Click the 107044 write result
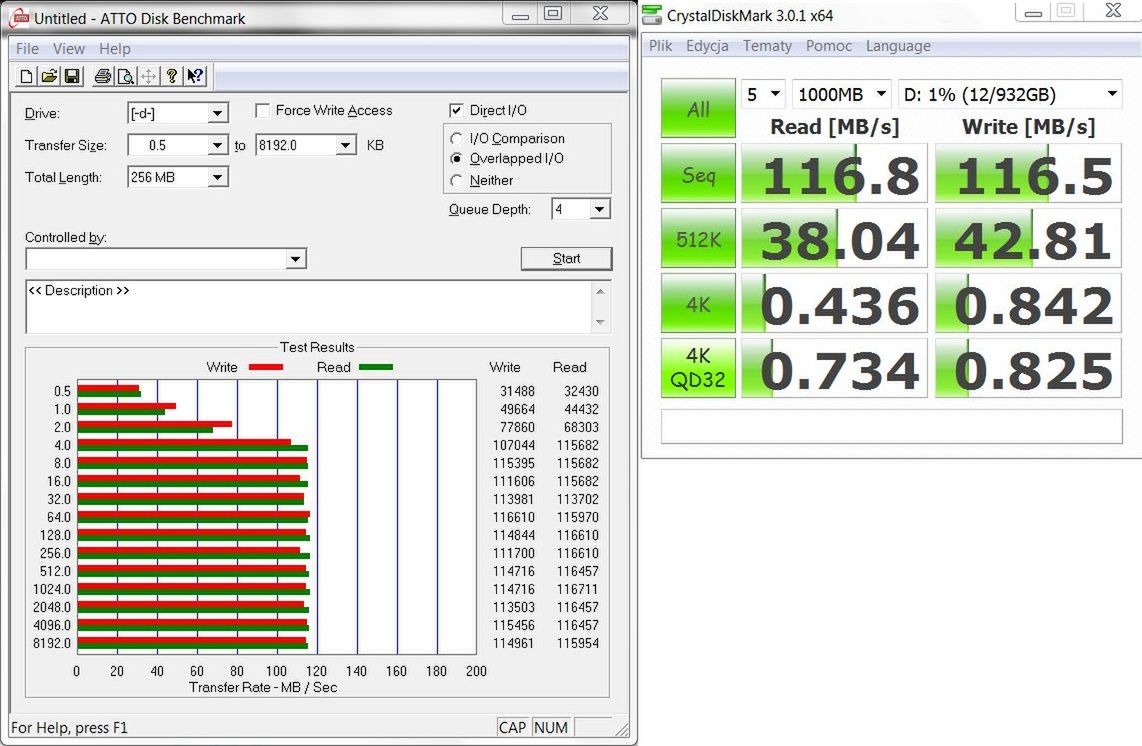1142x746 pixels. (513, 445)
